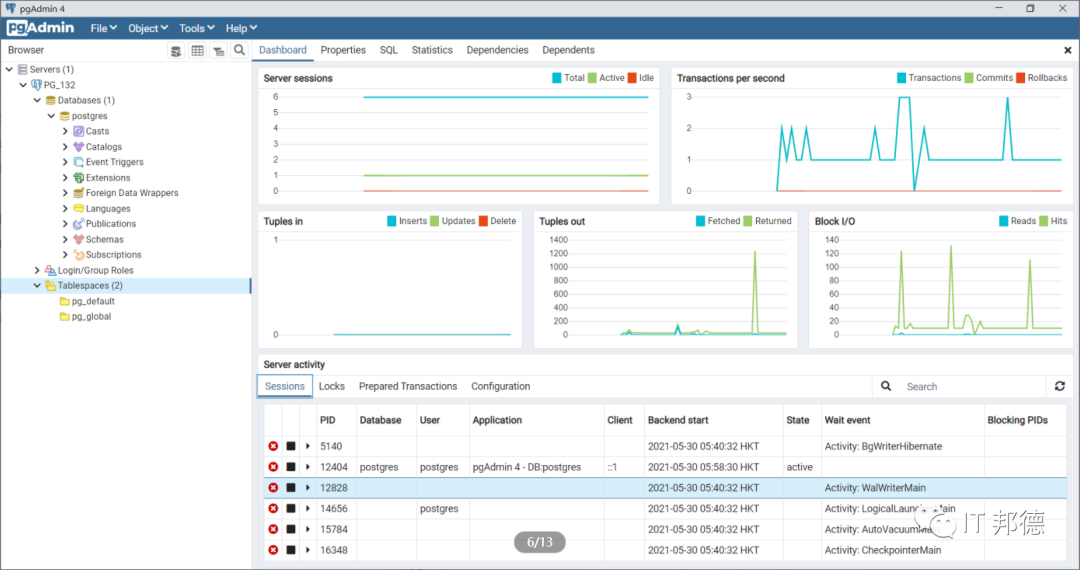Terminate session for PID 5140
This screenshot has width=1080, height=570.
273,446
